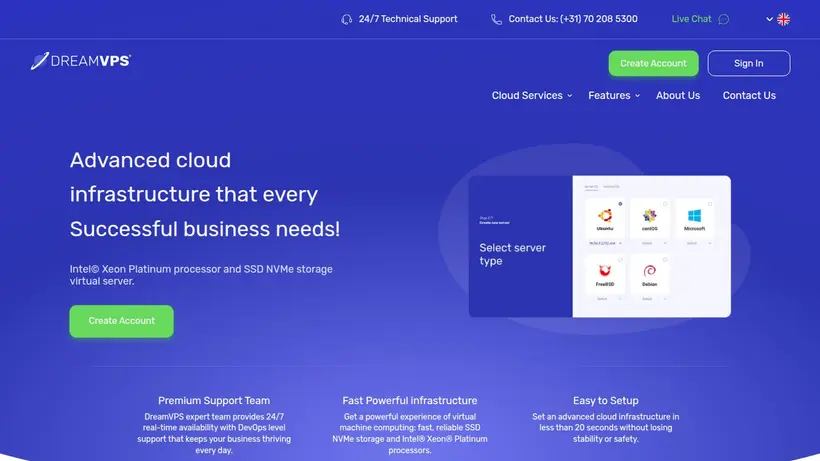
Task: Click the Select server type text
Action: click(x=512, y=254)
